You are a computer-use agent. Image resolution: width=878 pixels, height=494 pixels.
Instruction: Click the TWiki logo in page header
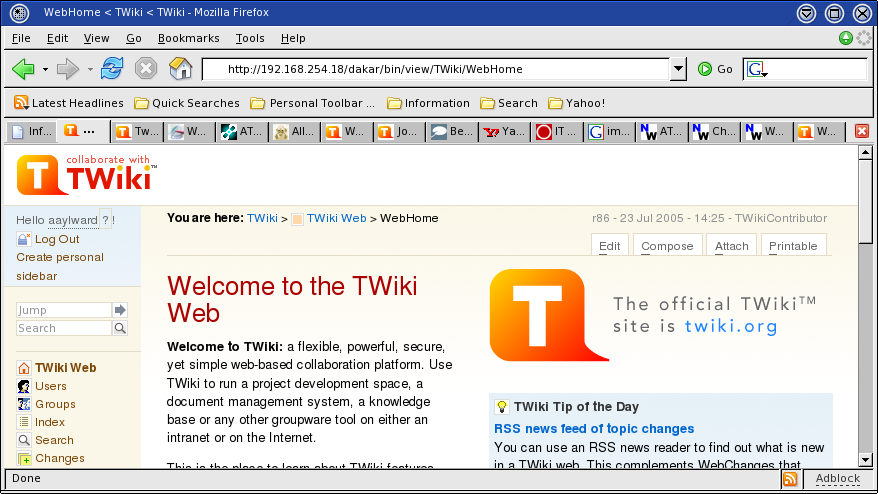[x=87, y=175]
